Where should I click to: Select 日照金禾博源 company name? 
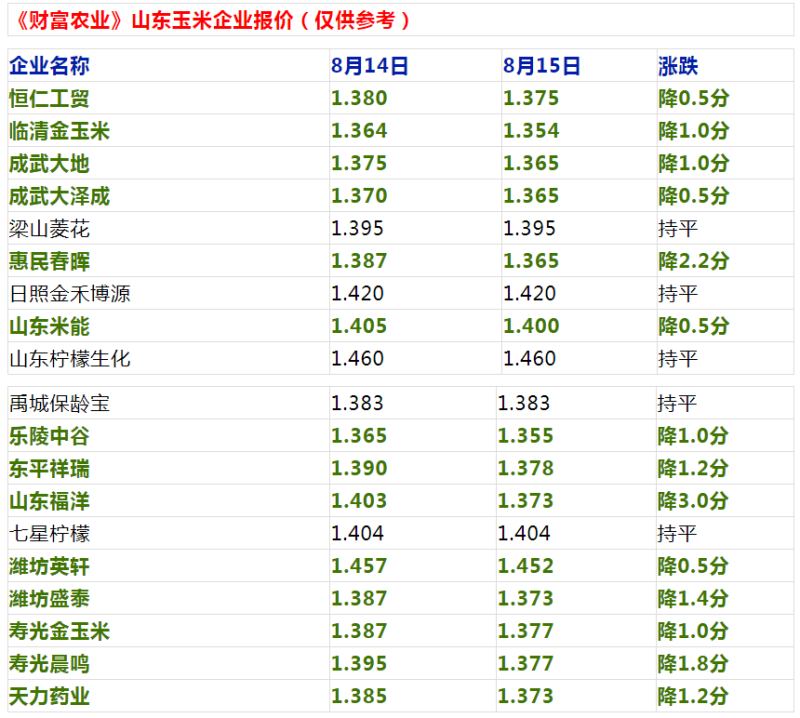(69, 294)
